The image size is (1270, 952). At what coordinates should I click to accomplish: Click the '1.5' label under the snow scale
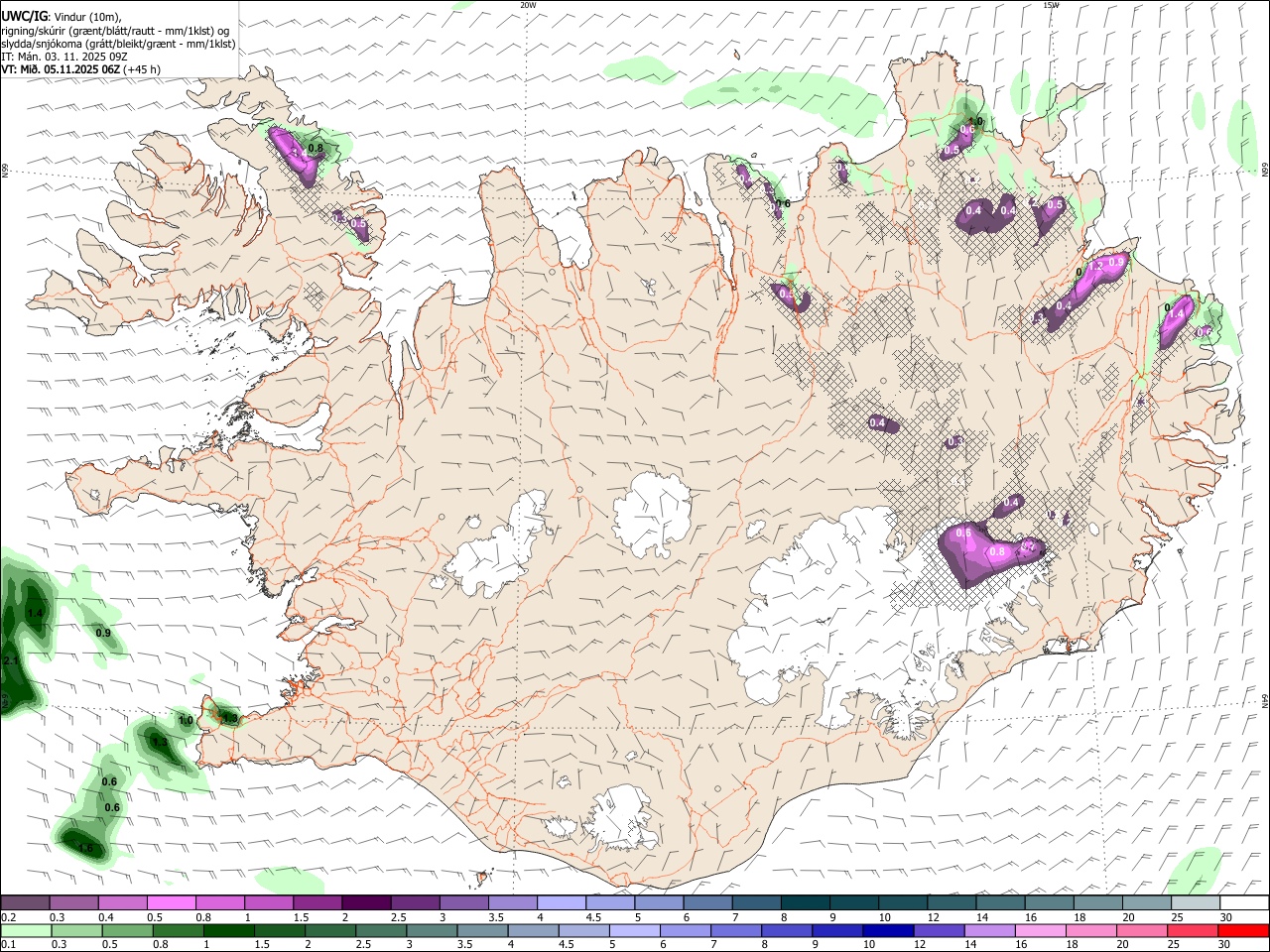point(301,917)
